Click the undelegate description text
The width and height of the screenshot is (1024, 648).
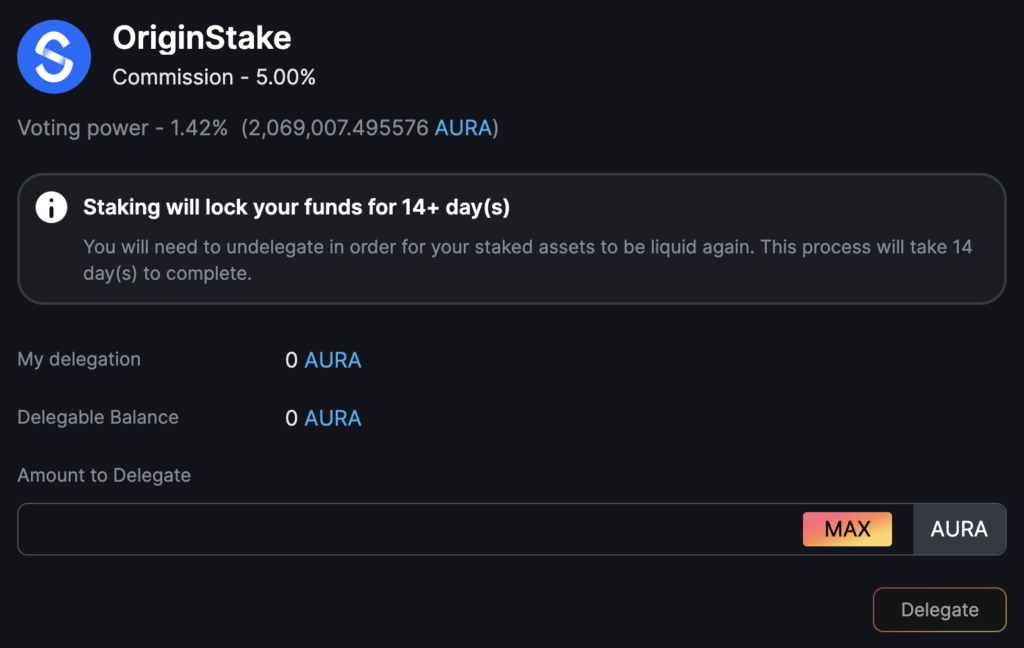528,260
